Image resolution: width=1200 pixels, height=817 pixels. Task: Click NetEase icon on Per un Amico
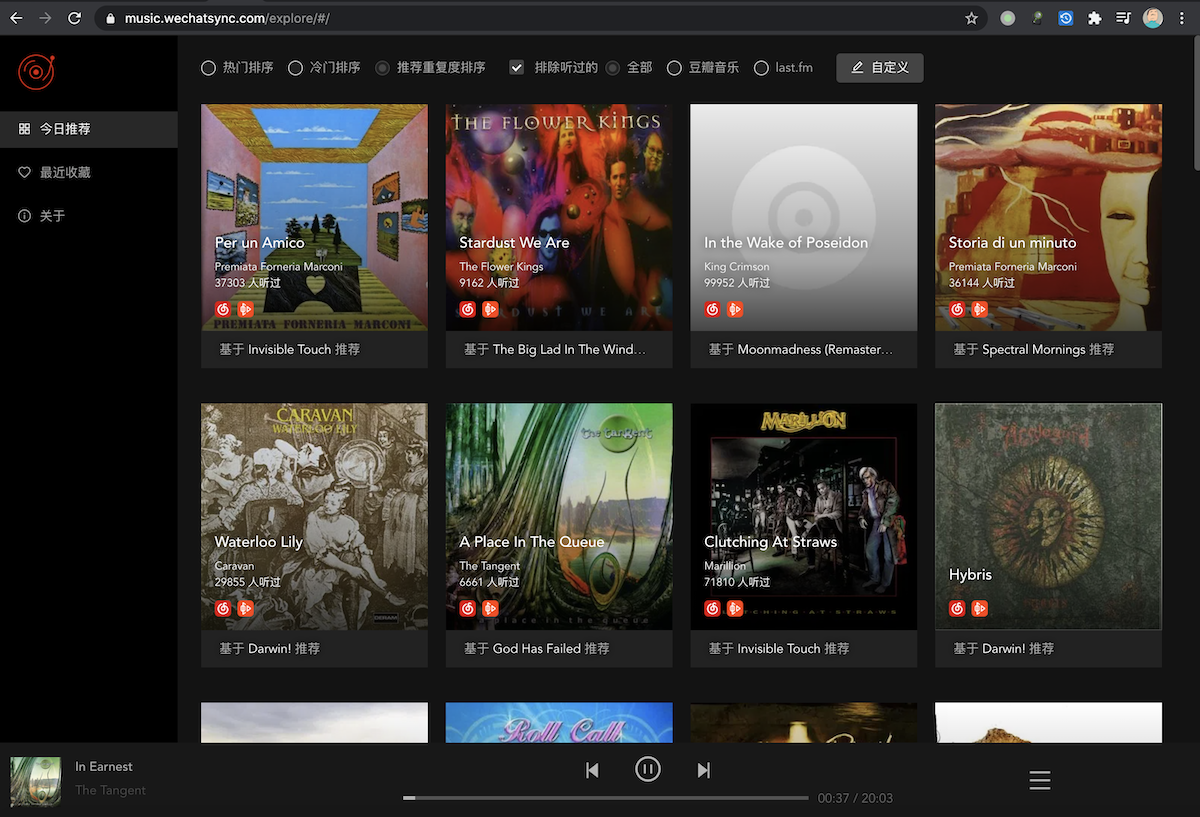(x=223, y=310)
